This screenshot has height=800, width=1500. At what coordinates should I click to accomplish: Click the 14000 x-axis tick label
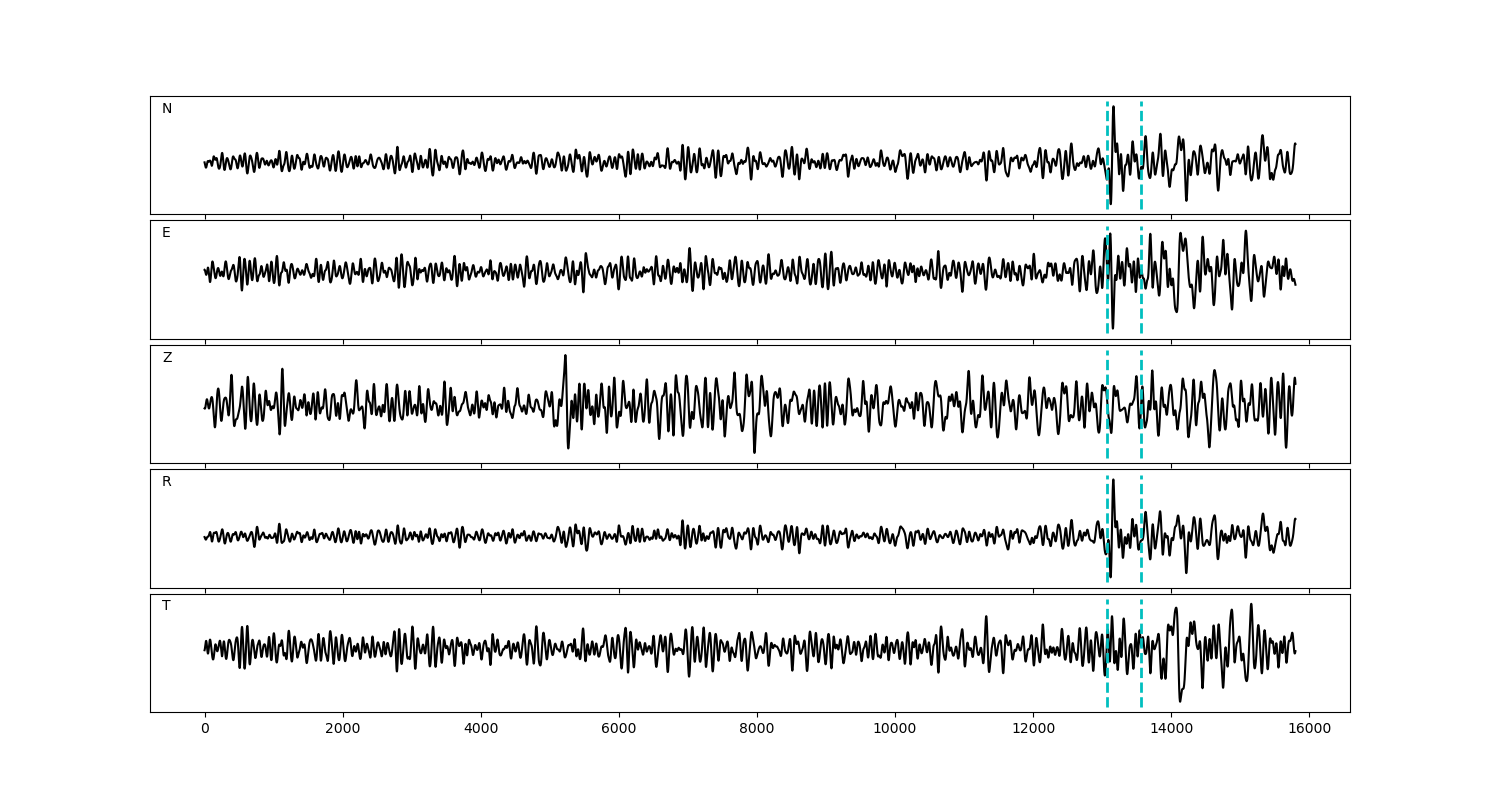coord(1171,730)
